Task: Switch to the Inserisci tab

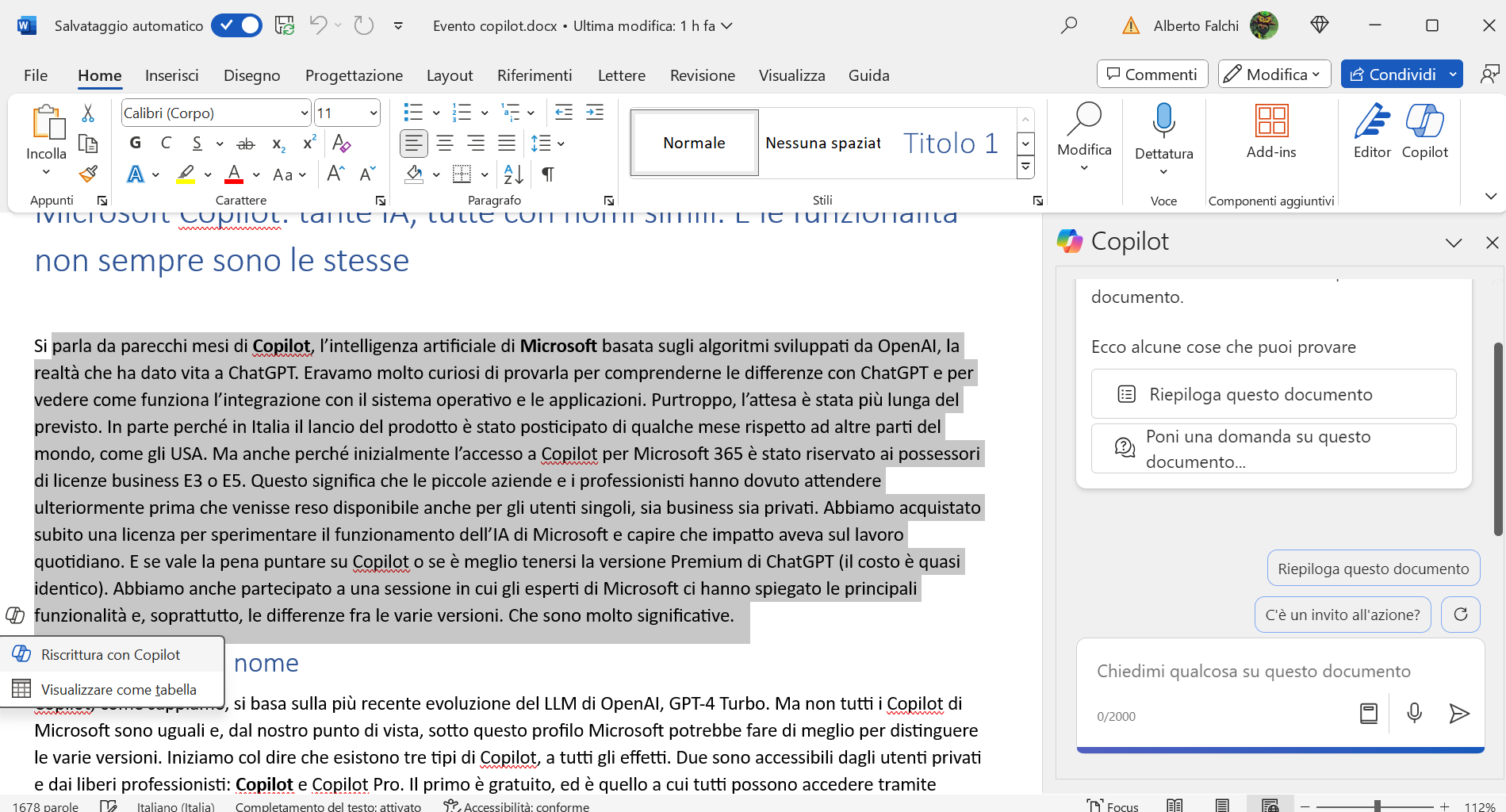Action: tap(171, 75)
